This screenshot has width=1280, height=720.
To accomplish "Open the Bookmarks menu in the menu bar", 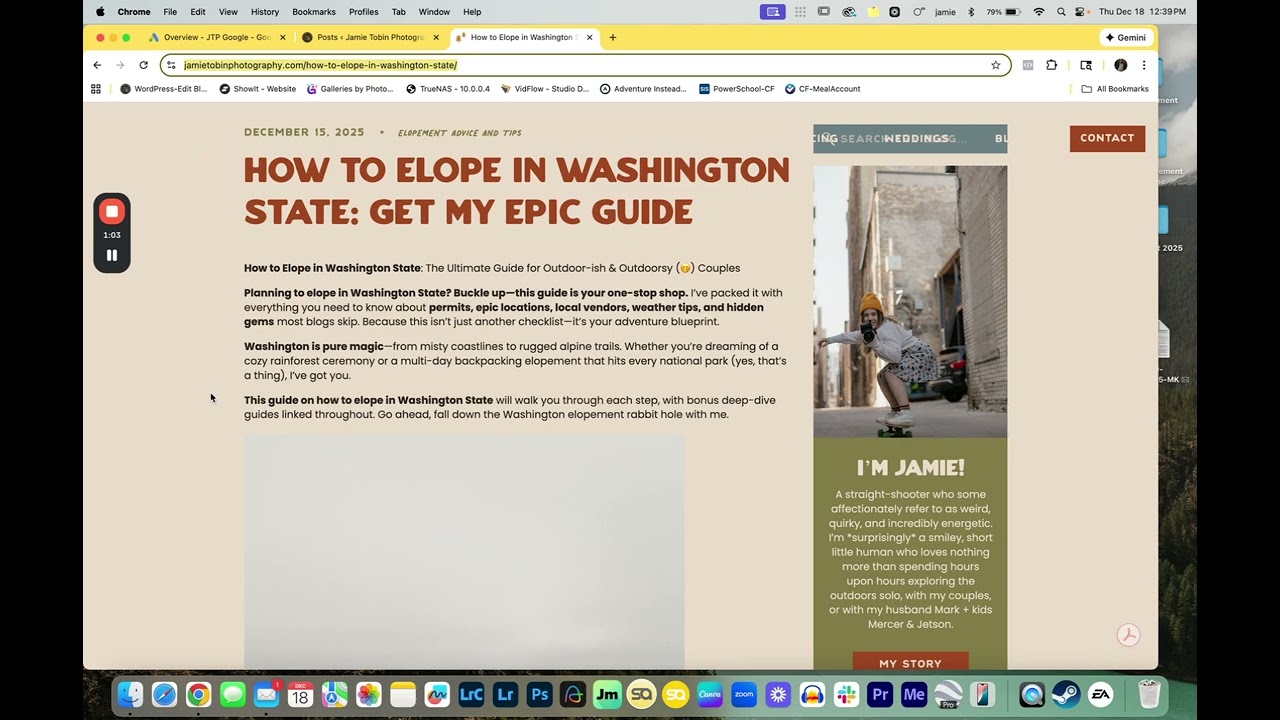I will [x=314, y=12].
